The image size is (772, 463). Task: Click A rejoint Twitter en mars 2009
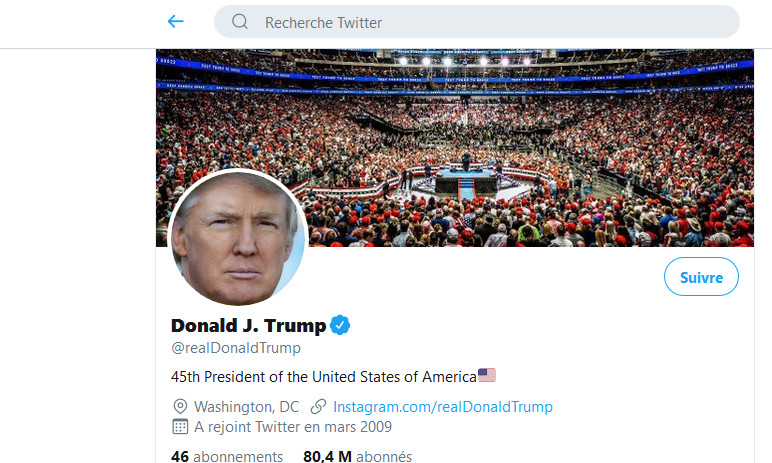(293, 427)
